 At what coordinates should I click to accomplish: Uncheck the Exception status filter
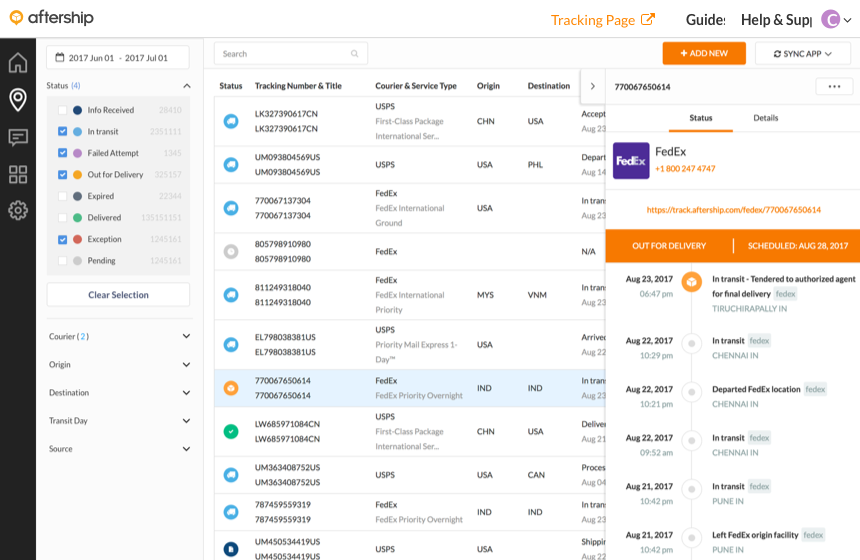pyautogui.click(x=63, y=239)
